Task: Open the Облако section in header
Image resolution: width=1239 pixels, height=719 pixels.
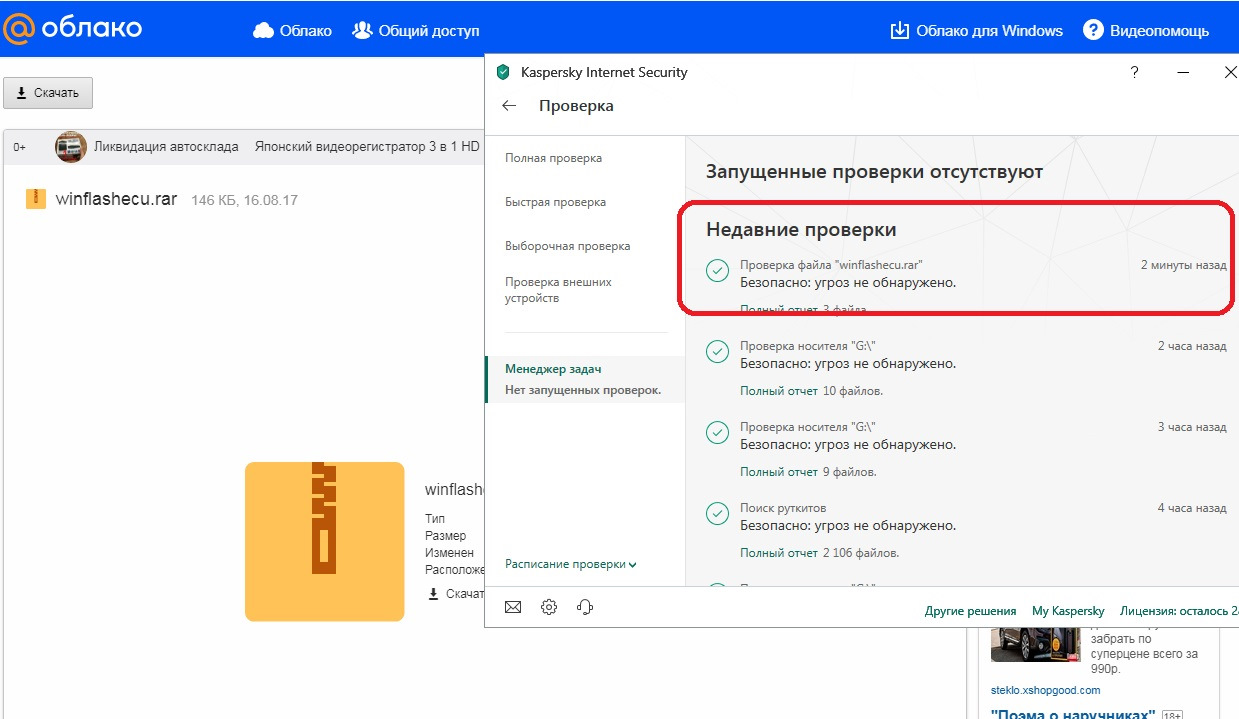Action: [x=292, y=31]
